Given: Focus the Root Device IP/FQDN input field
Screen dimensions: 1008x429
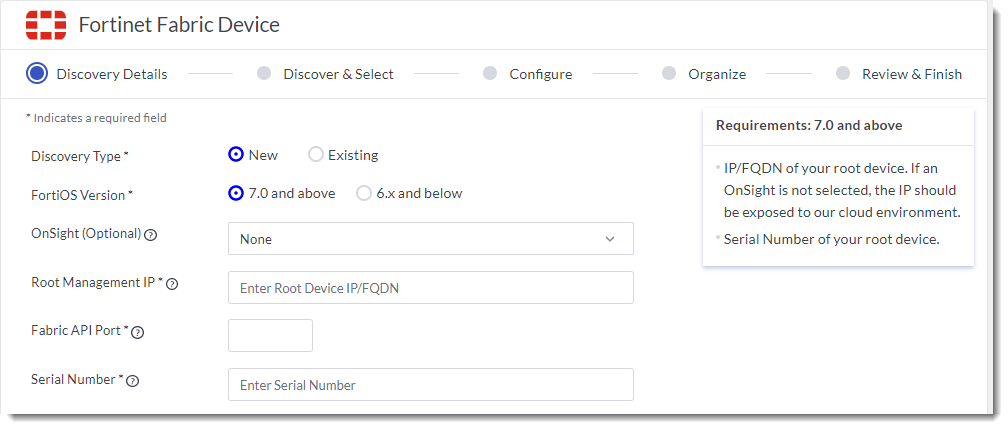Looking at the screenshot, I should [x=430, y=288].
